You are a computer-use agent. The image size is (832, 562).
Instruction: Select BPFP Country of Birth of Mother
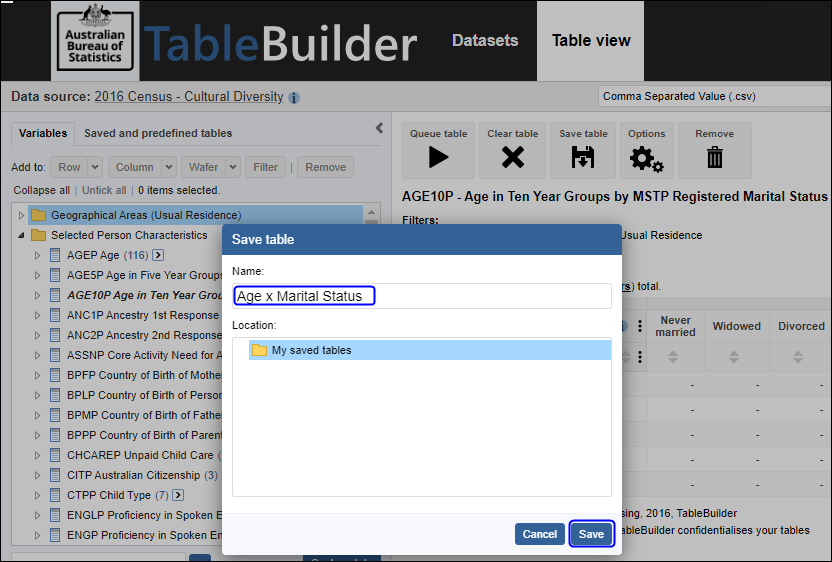click(144, 375)
